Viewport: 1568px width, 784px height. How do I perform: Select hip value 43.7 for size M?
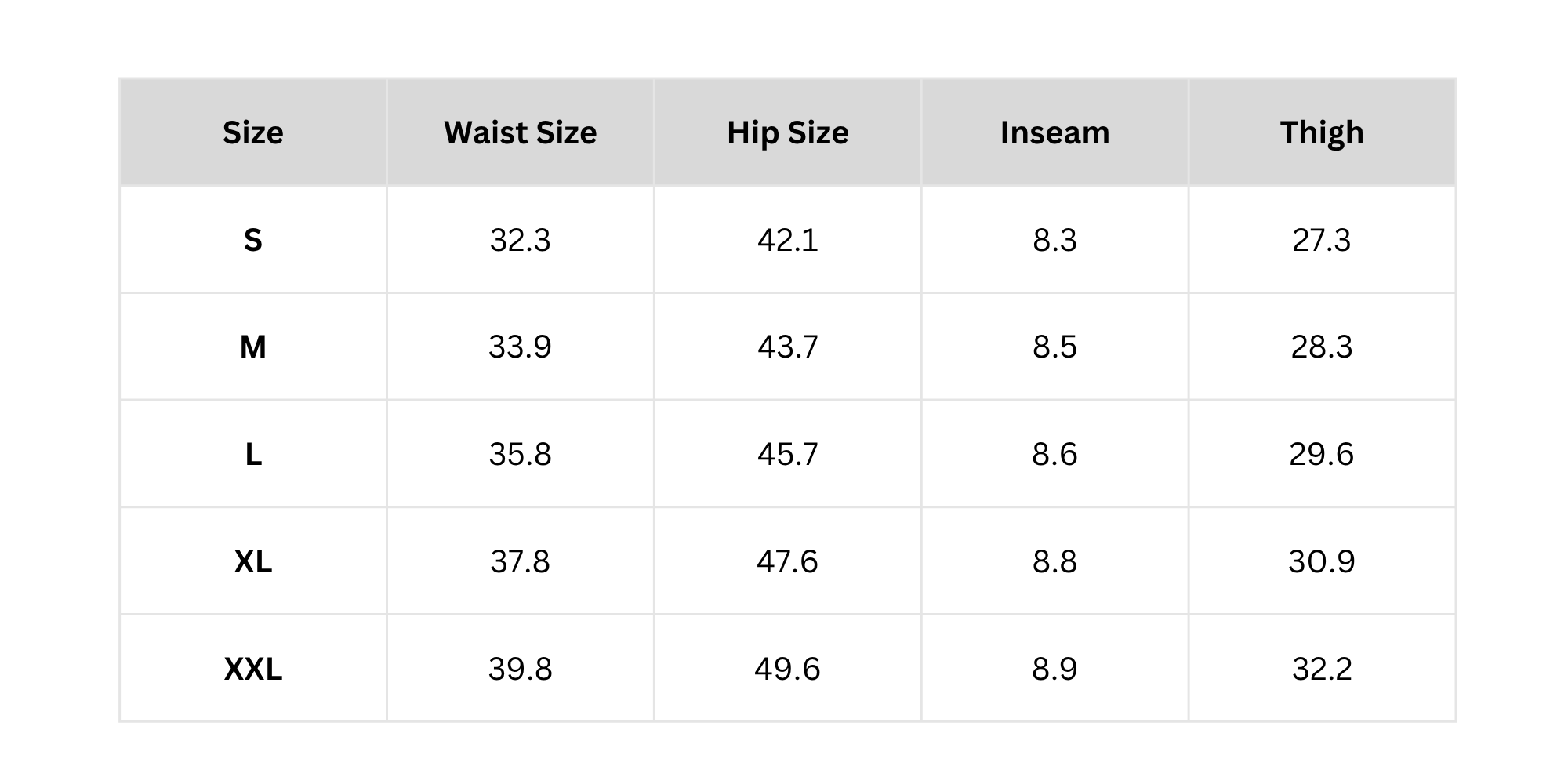(x=787, y=347)
